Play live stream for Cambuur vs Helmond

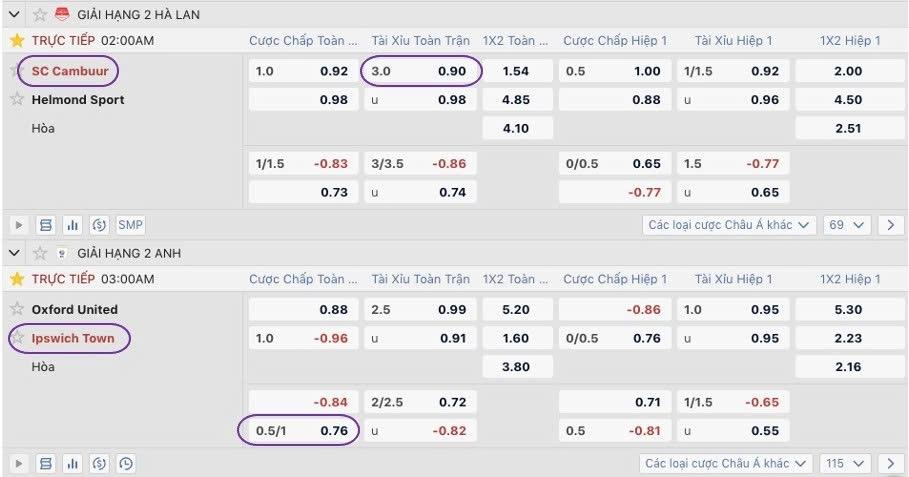coord(17,225)
